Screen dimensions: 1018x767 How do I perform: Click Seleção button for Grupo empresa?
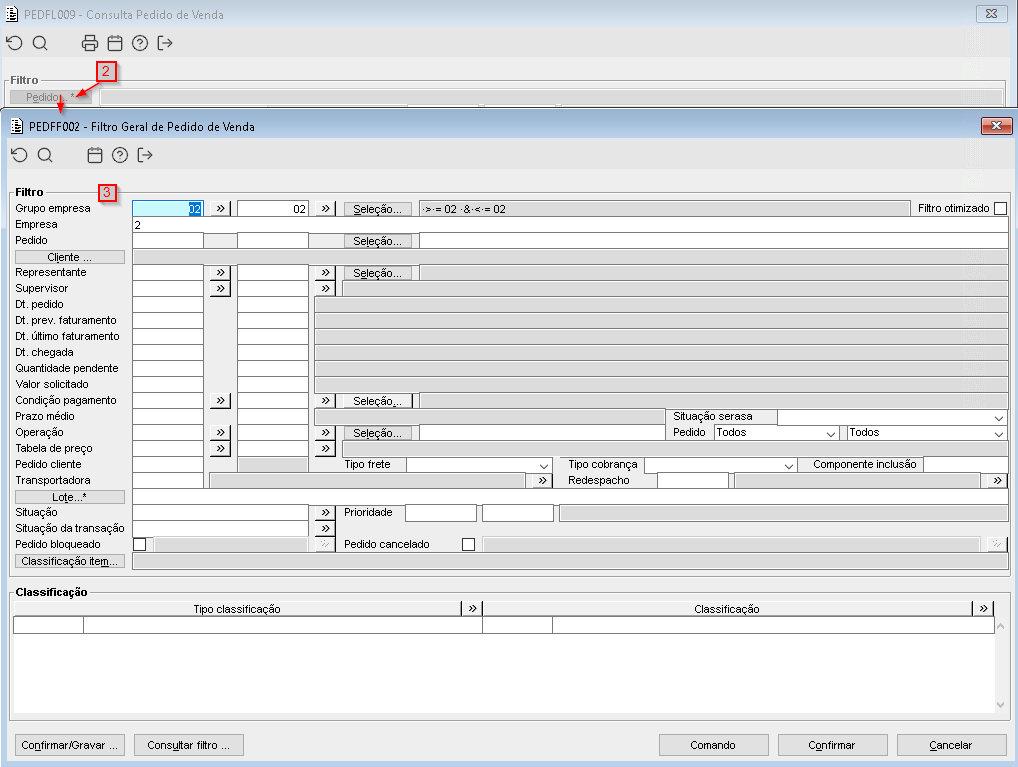pos(377,209)
